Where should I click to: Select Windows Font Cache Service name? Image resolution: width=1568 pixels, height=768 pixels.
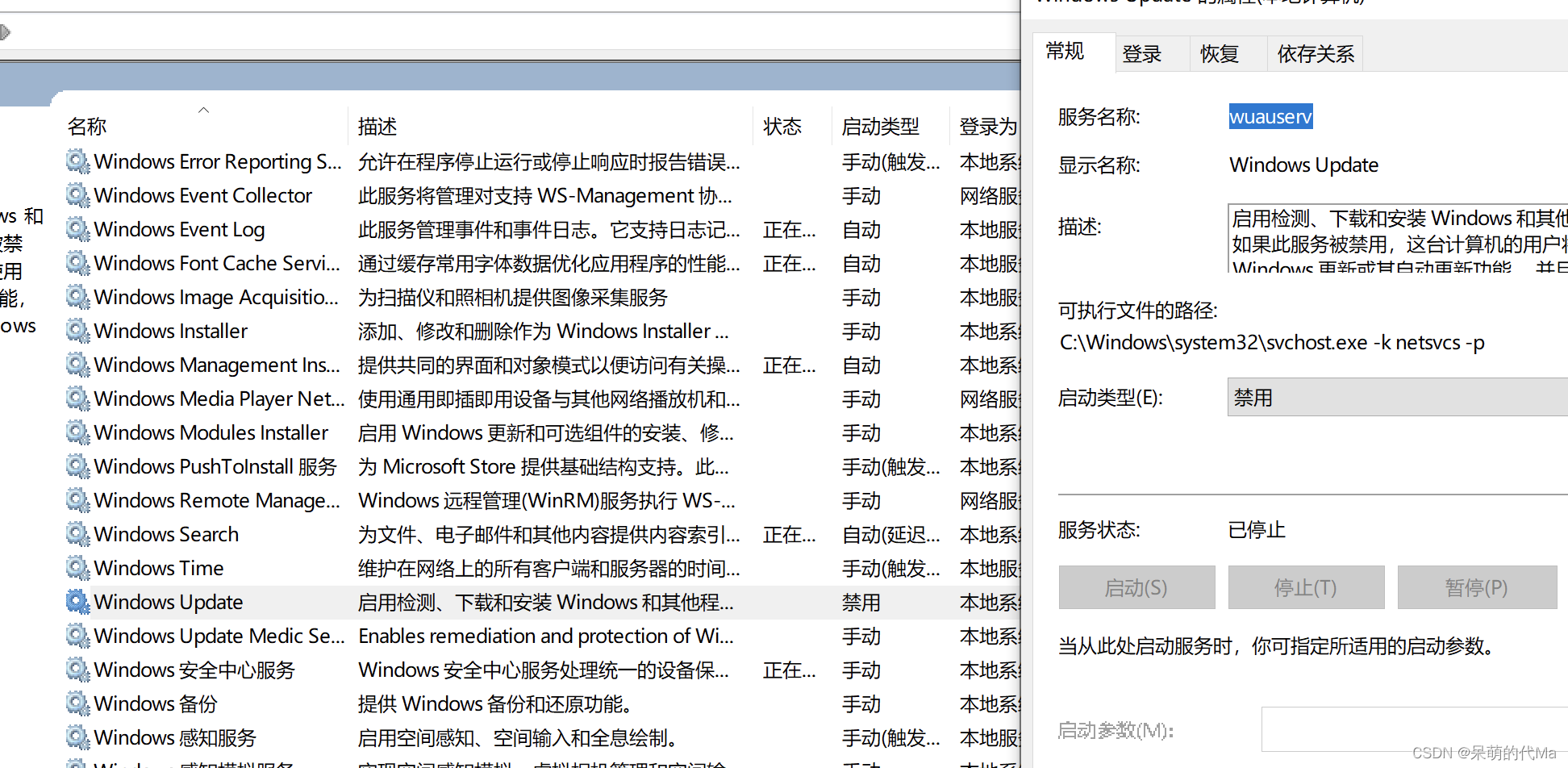click(217, 263)
